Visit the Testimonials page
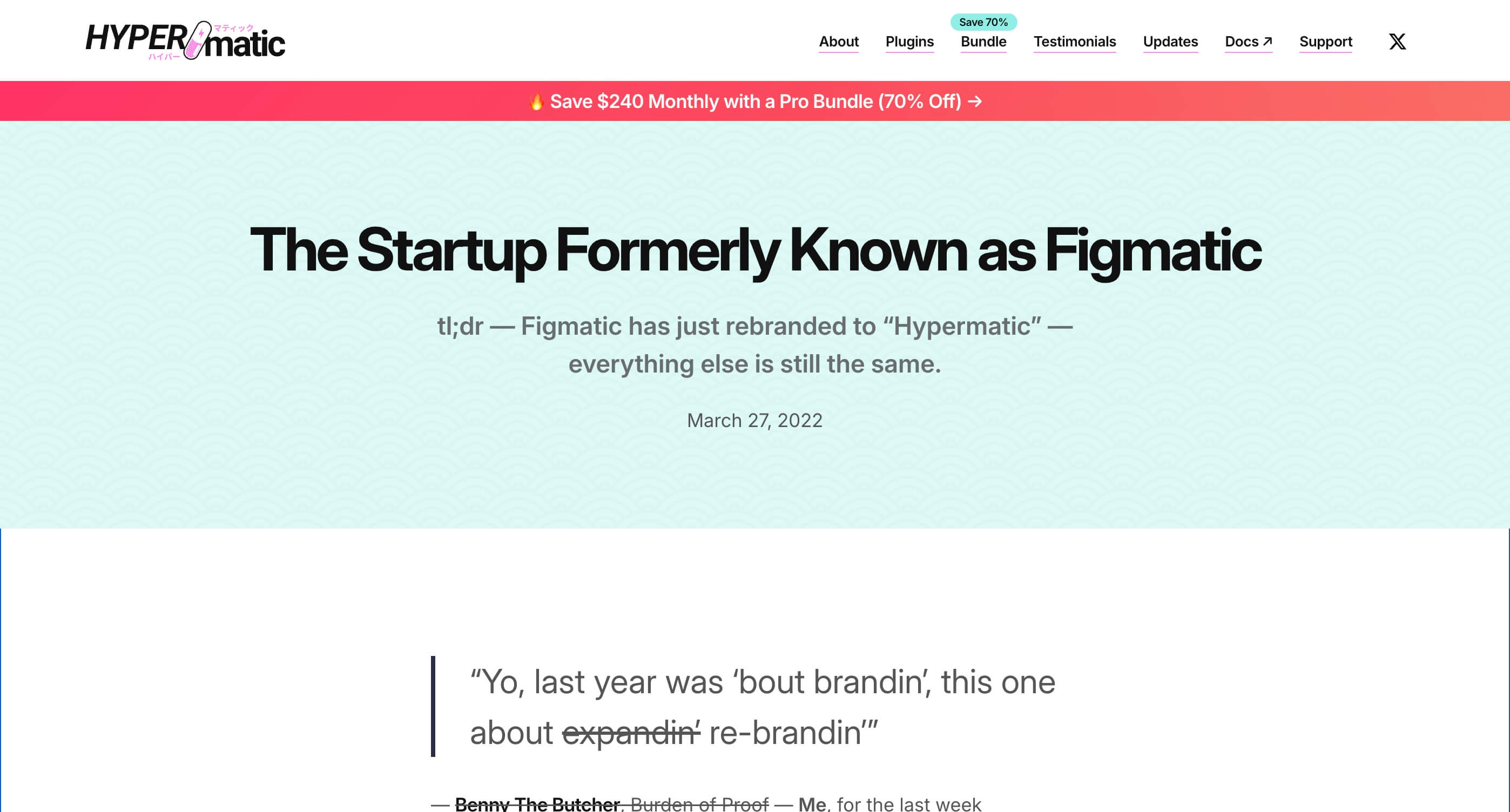Viewport: 1510px width, 812px height. pos(1075,42)
